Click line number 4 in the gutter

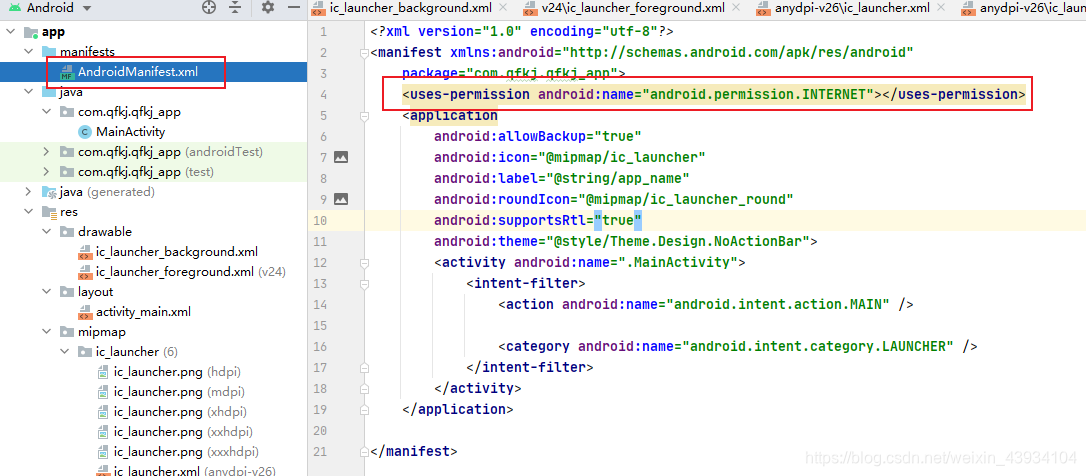(323, 94)
